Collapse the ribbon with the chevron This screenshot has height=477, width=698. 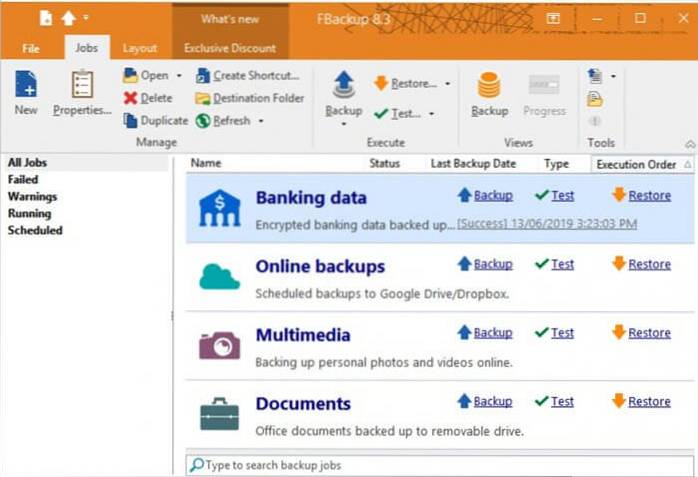coord(690,144)
